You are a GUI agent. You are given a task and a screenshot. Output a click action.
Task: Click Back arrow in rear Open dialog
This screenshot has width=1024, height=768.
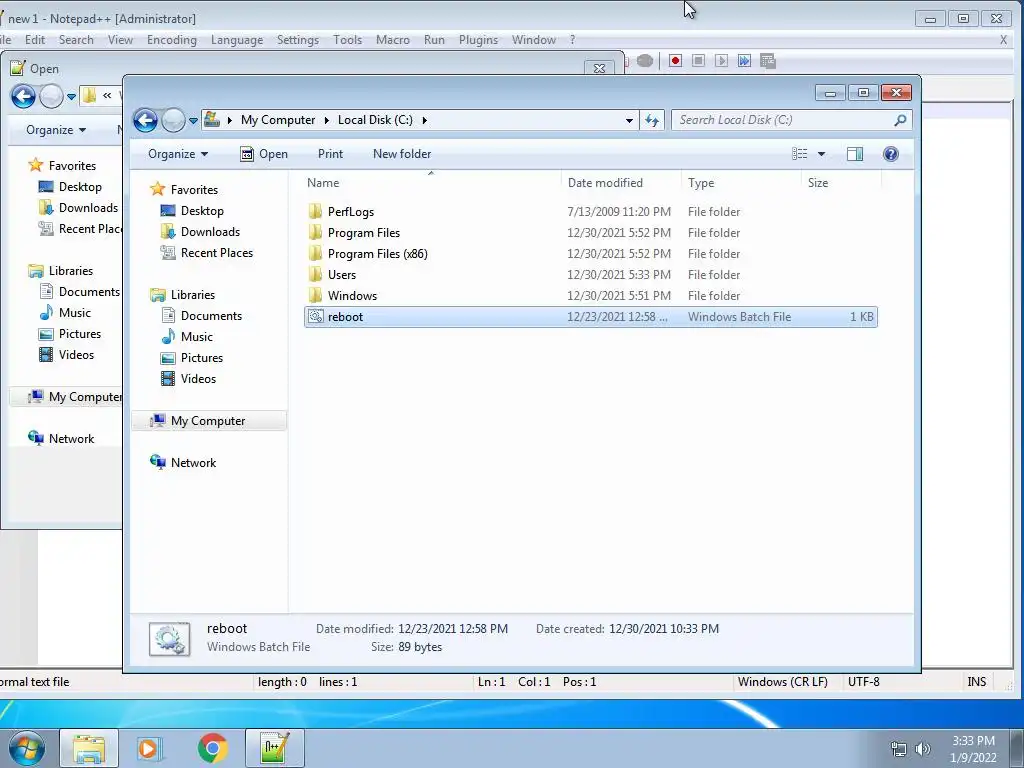(23, 97)
